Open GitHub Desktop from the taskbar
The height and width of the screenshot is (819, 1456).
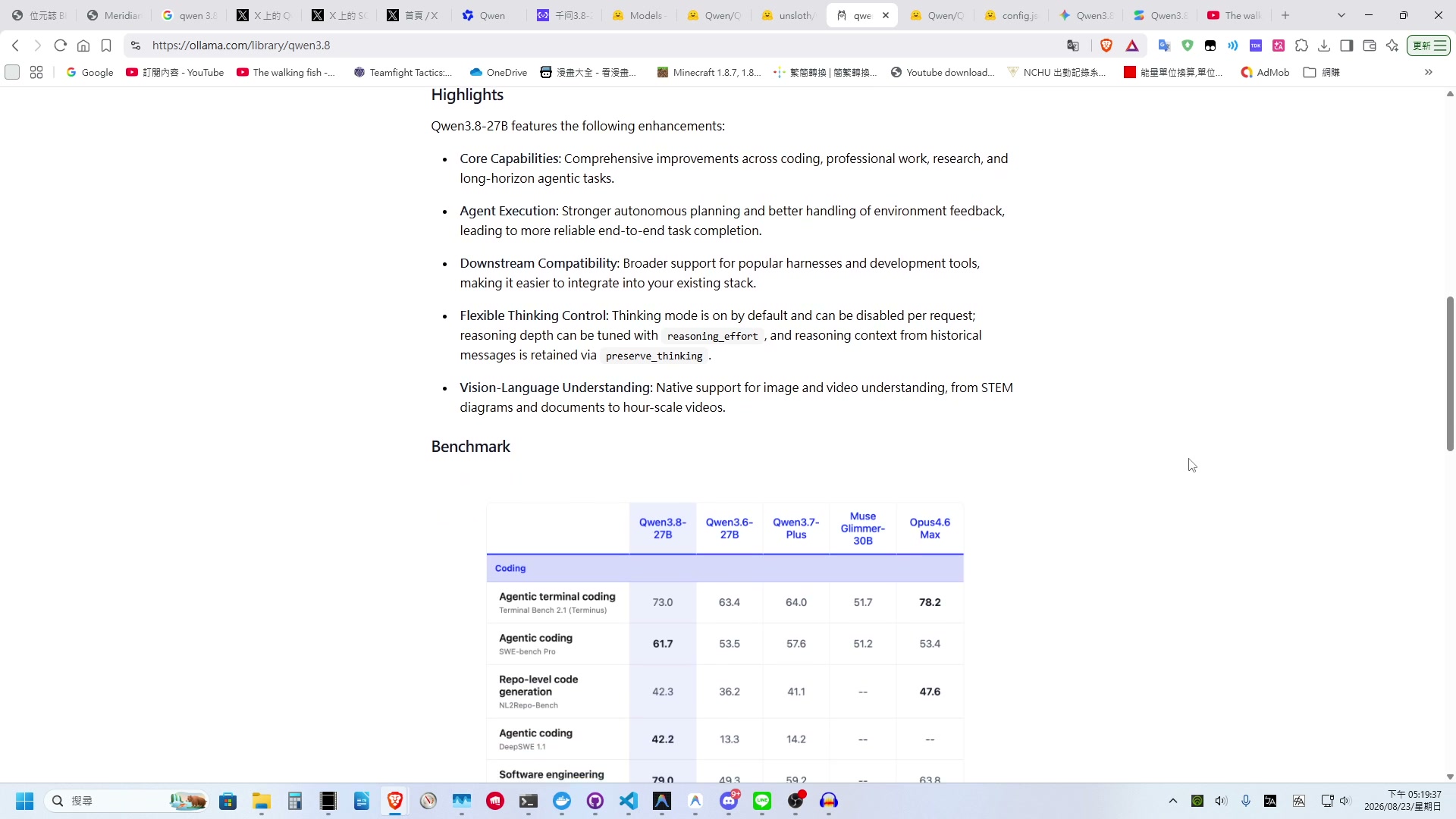tap(595, 801)
